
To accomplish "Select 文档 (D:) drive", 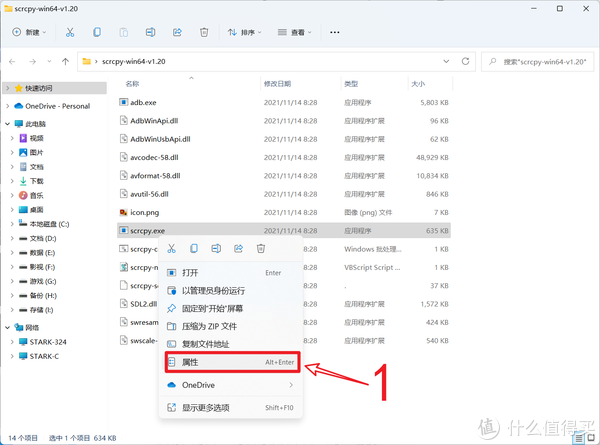I will (x=43, y=238).
